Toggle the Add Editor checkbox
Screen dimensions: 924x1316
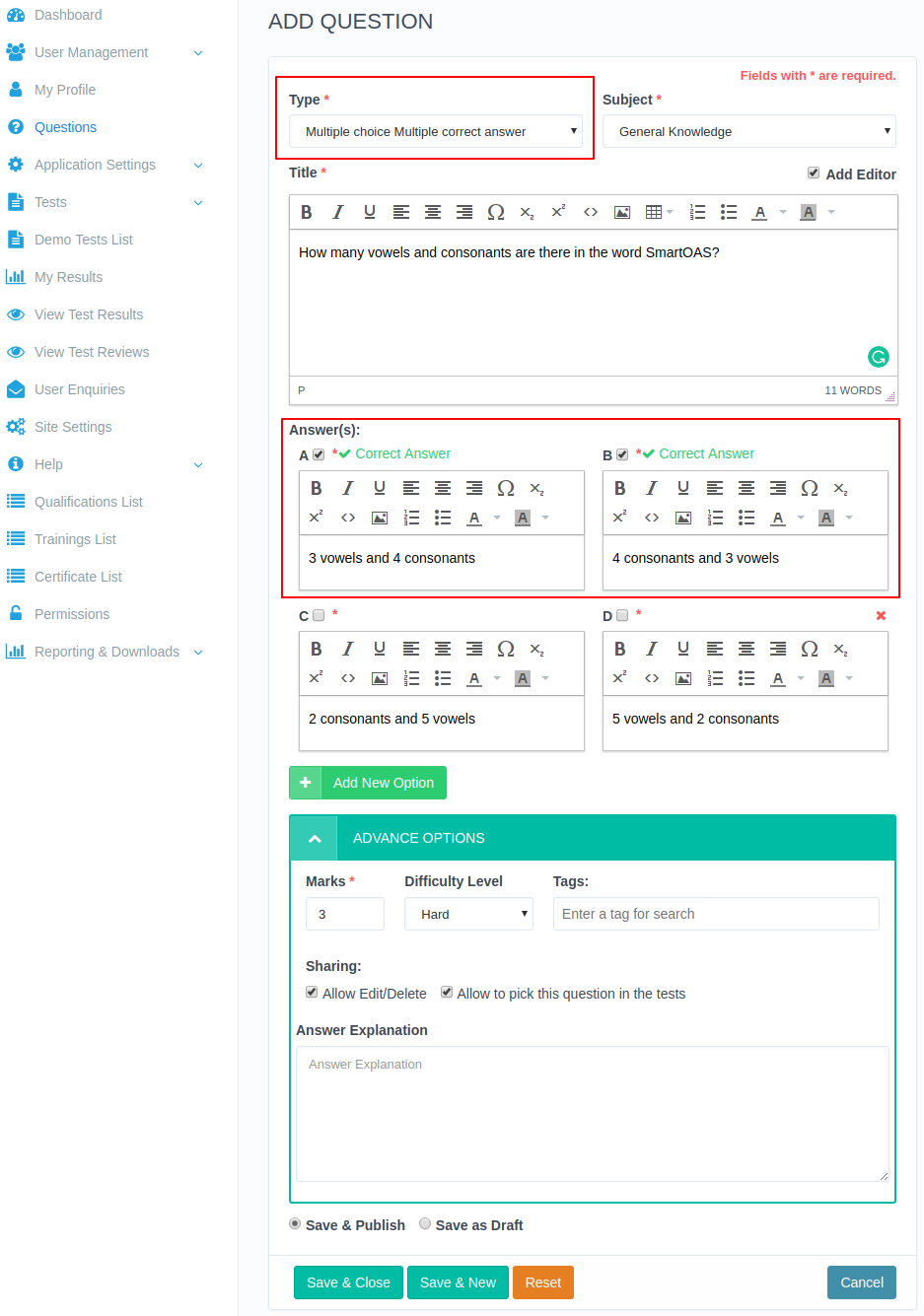tap(814, 173)
